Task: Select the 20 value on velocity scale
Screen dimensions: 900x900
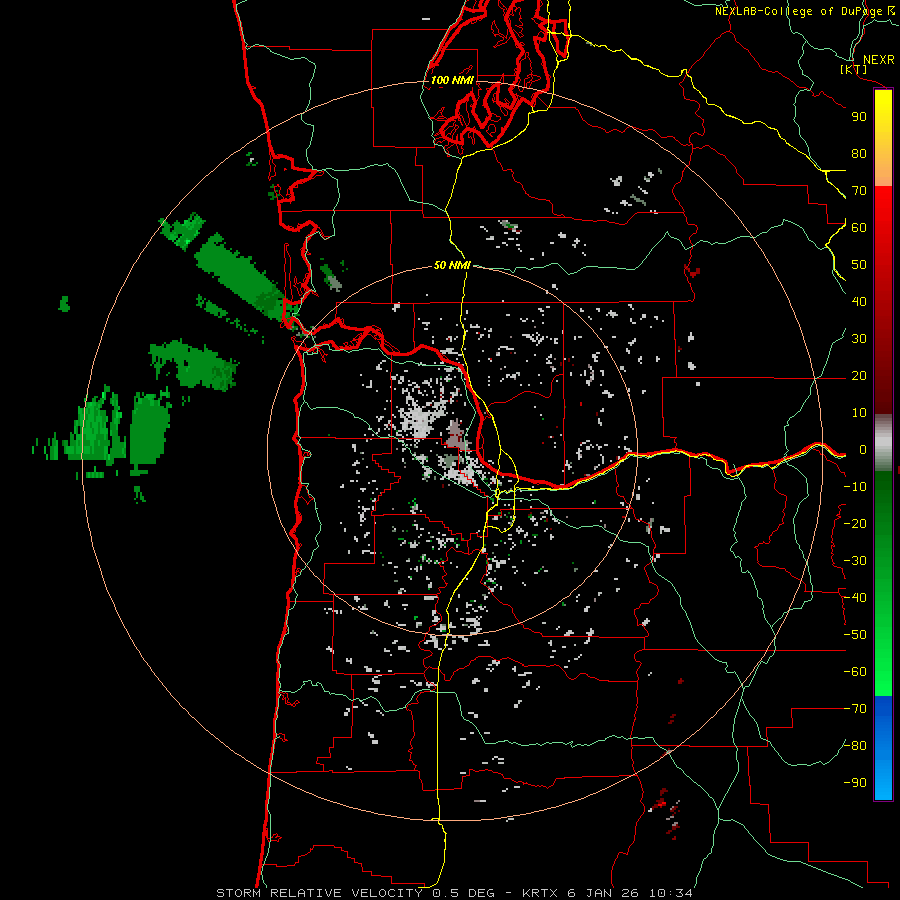Action: pyautogui.click(x=859, y=376)
